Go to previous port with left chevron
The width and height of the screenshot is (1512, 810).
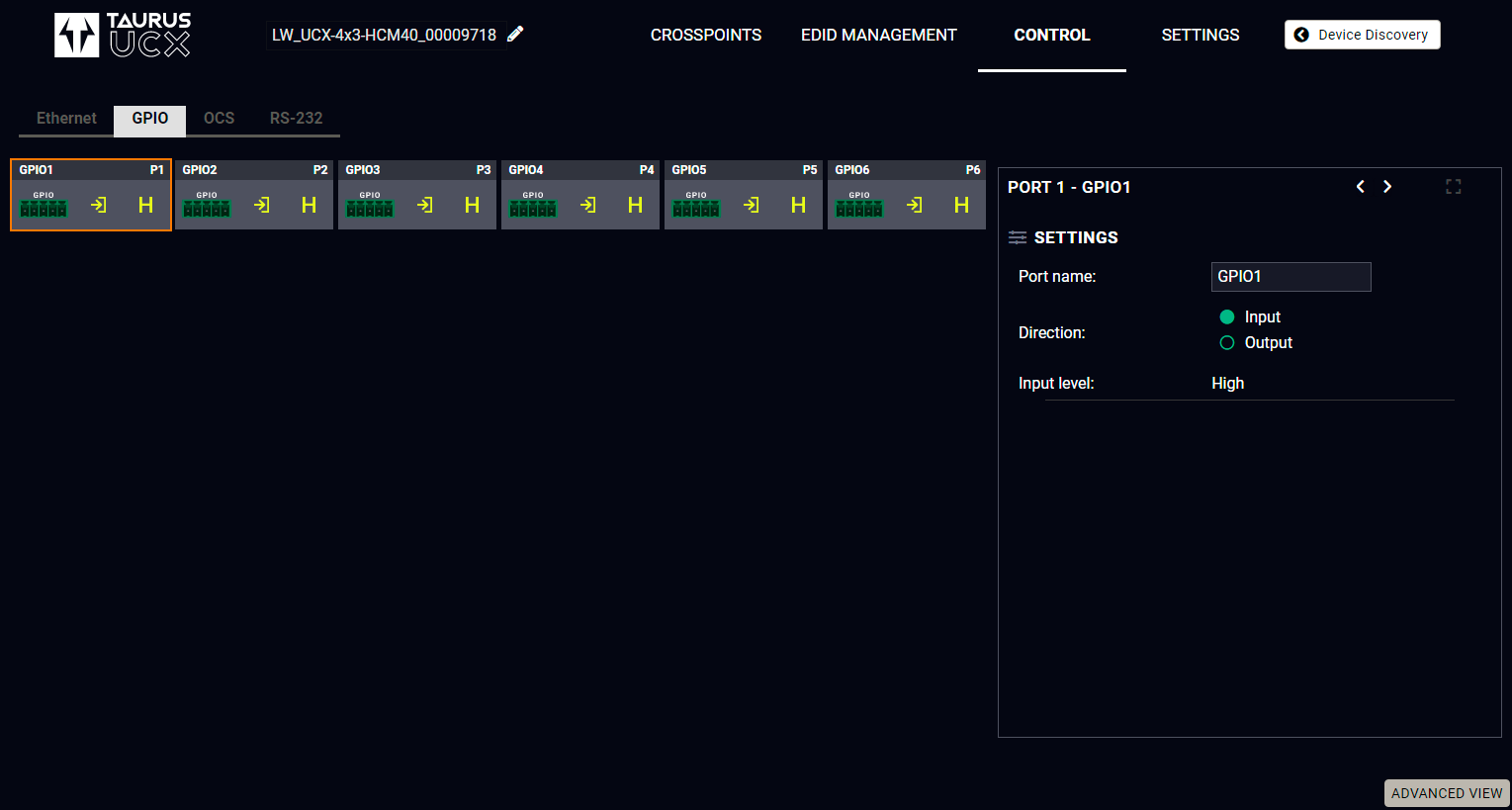1361,187
